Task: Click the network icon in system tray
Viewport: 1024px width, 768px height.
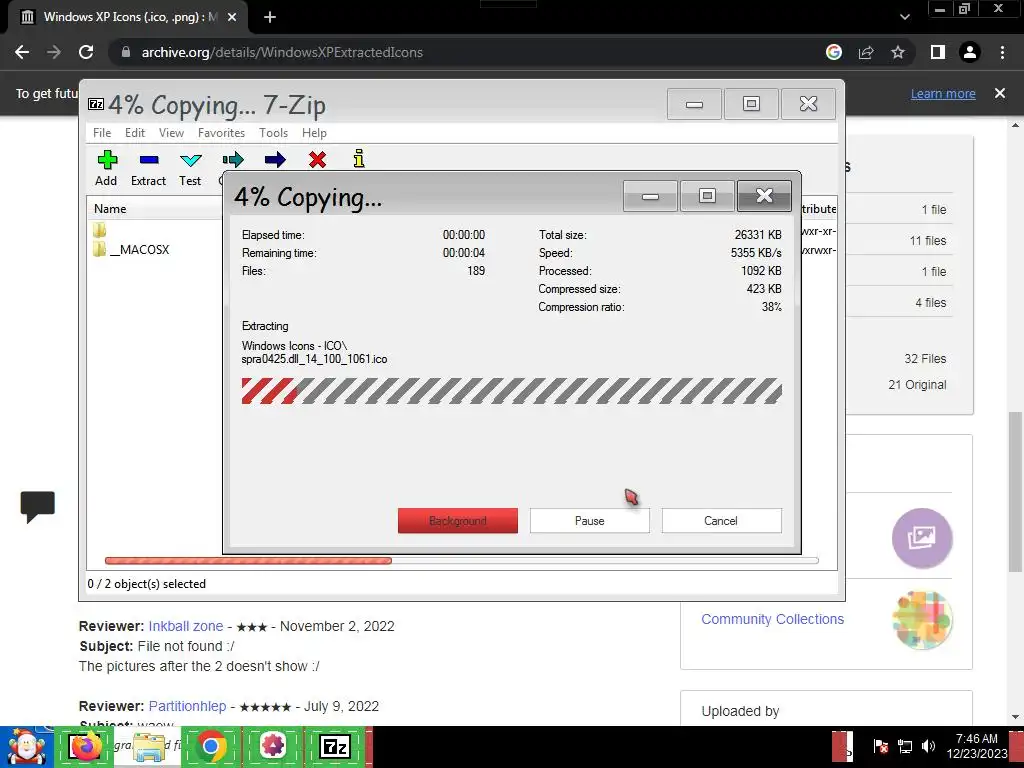Action: coord(904,746)
